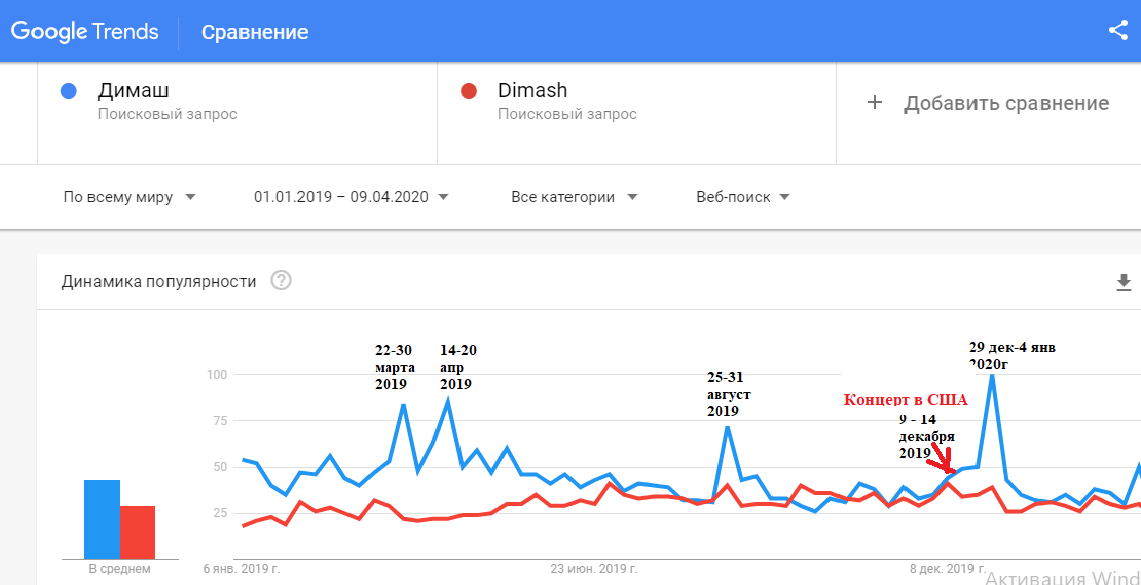Image resolution: width=1141 pixels, height=585 pixels.
Task: Expand the Все категории dropdown
Action: click(x=574, y=197)
